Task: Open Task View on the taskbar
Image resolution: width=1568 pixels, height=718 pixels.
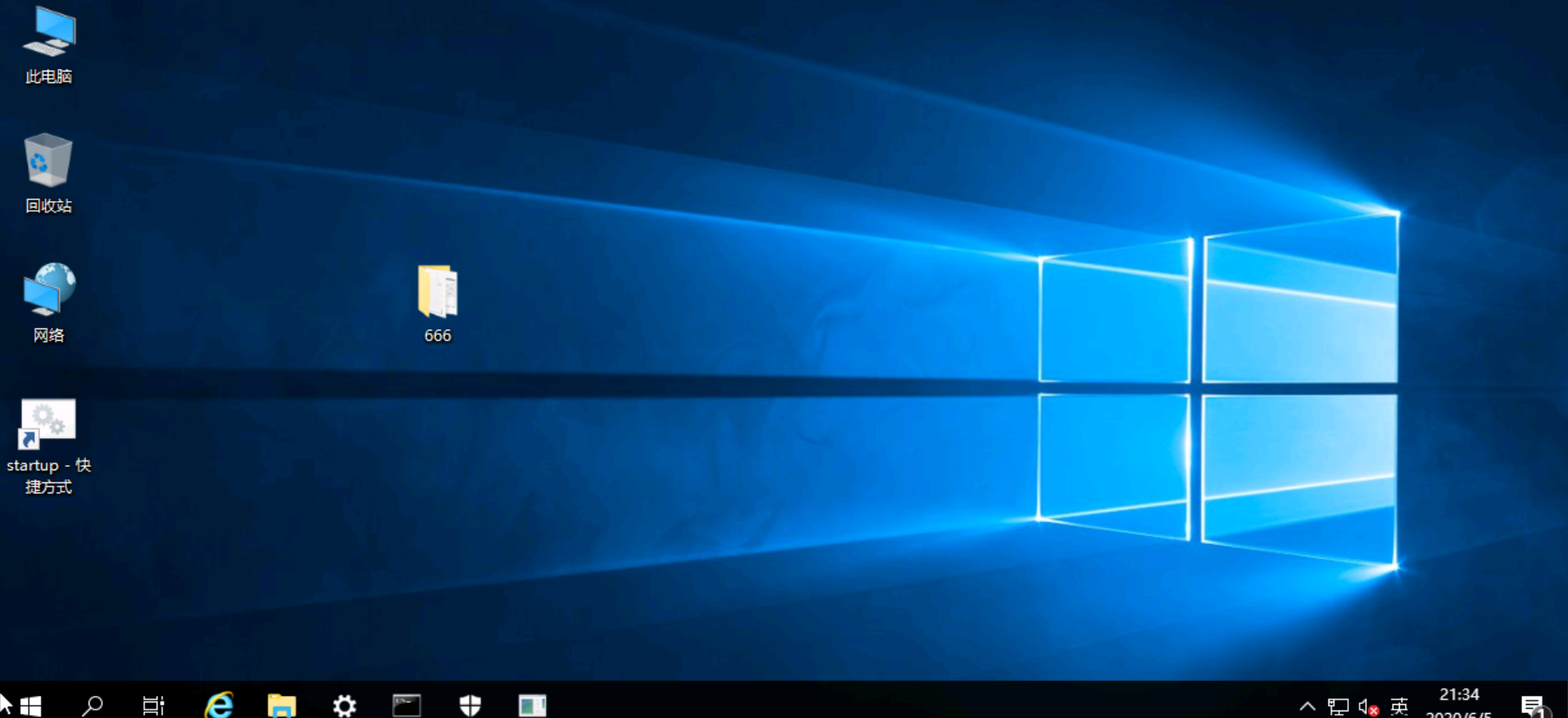Action: [x=153, y=705]
